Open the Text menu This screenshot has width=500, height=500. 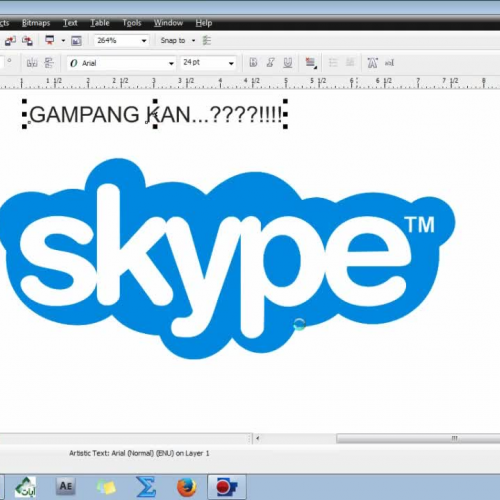pyautogui.click(x=70, y=23)
